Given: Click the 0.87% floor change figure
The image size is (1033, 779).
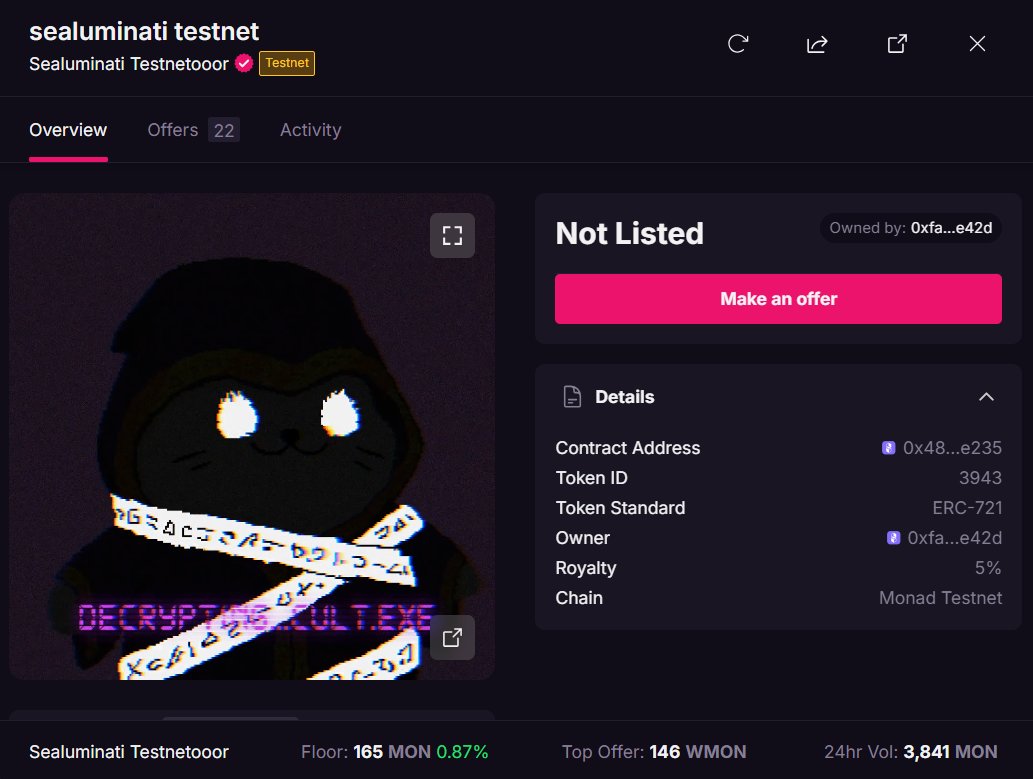Looking at the screenshot, I should 462,752.
